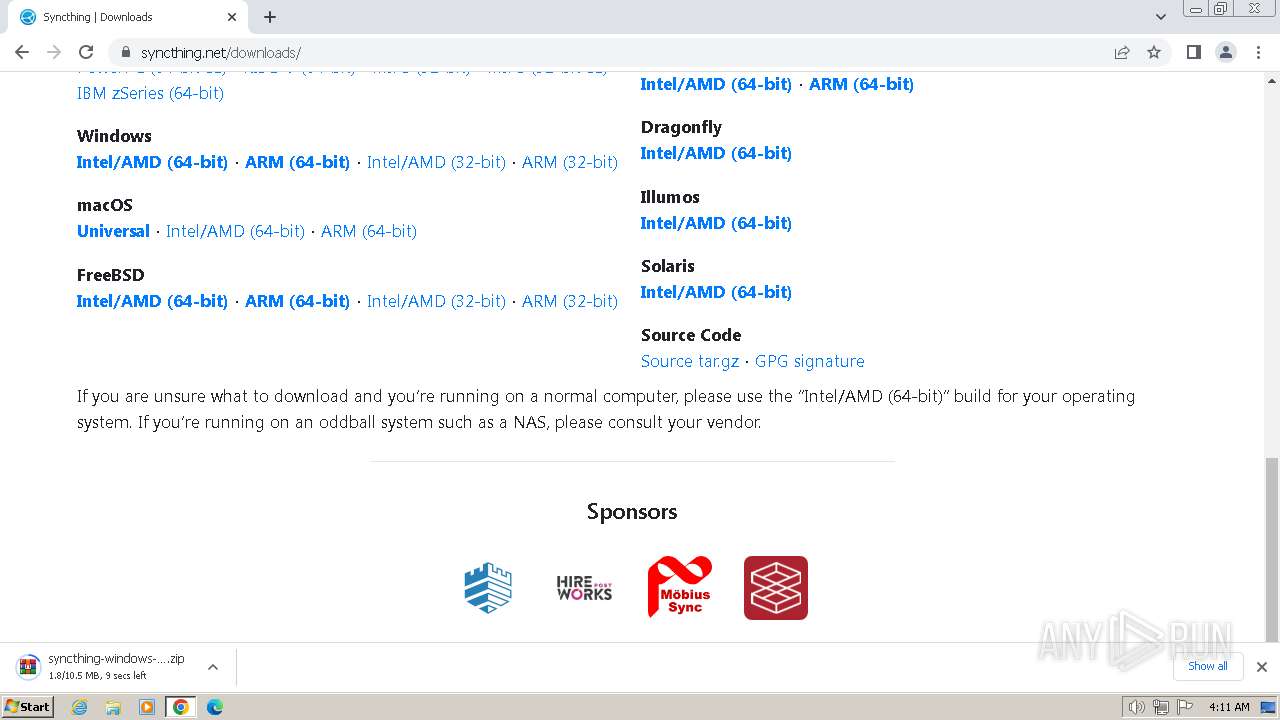This screenshot has height=720, width=1280.
Task: Click the 4:11 AM system clock
Action: pos(1229,707)
